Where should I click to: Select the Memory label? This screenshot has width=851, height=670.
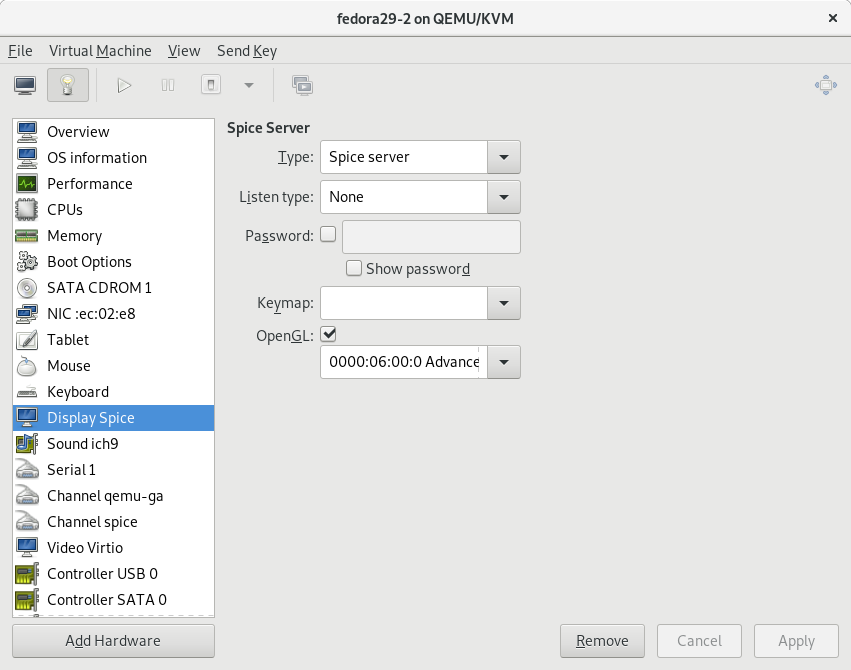pos(74,236)
